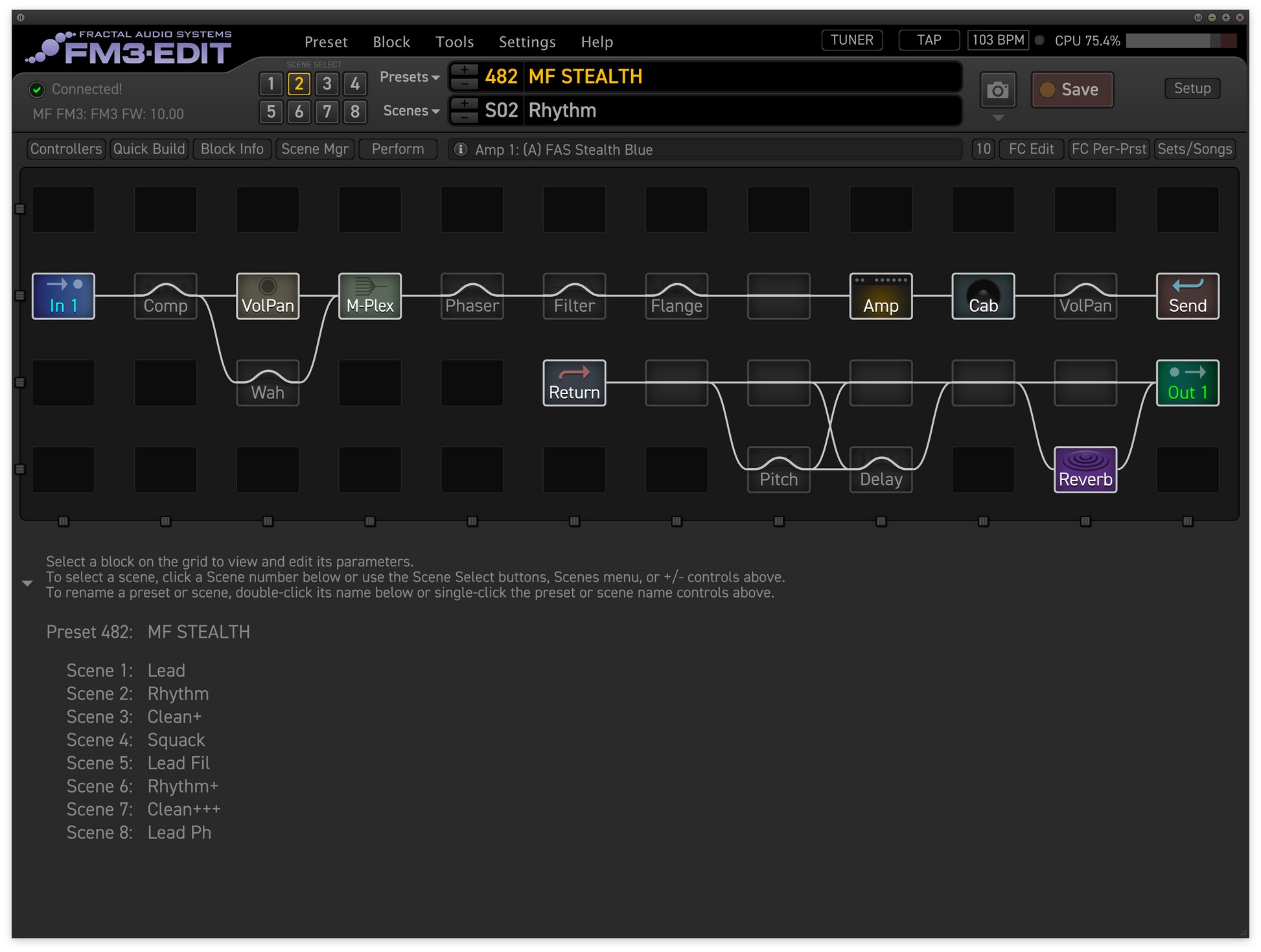Switch to scene 3 in Scene Select
Viewport: 1261px width, 952px height.
pos(327,84)
